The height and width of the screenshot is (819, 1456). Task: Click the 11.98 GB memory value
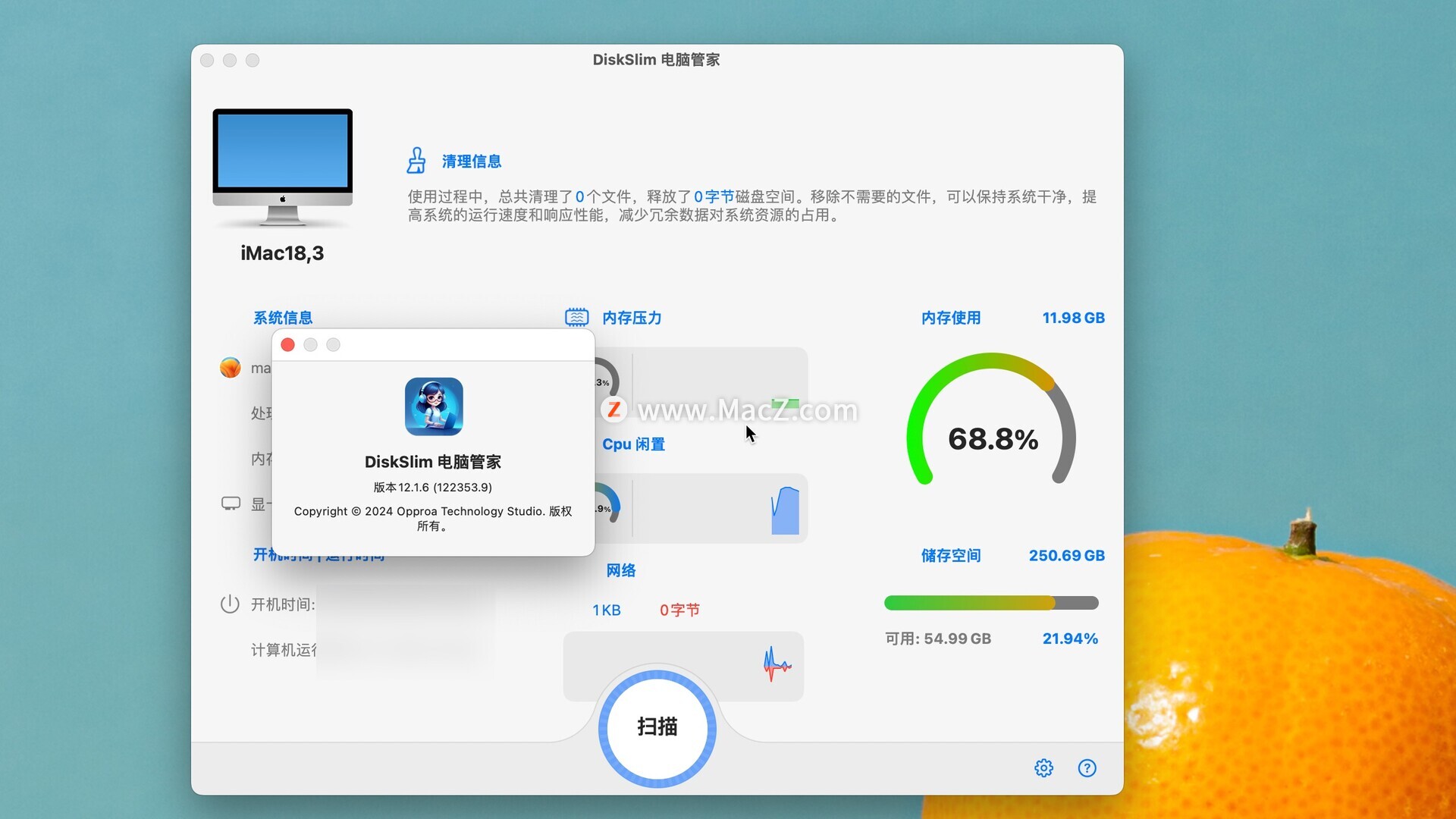click(x=1073, y=318)
